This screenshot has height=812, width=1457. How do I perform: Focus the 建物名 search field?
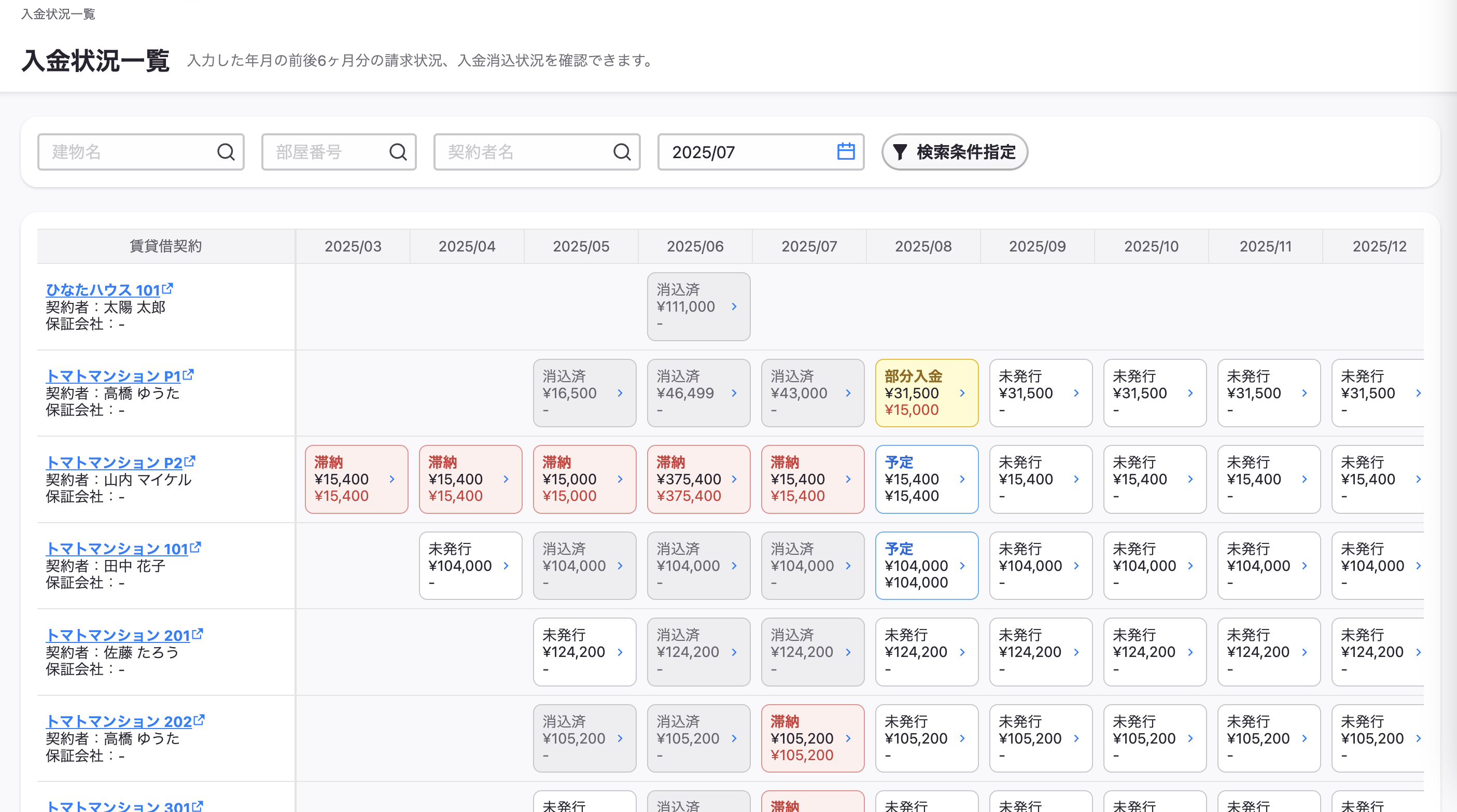click(141, 151)
